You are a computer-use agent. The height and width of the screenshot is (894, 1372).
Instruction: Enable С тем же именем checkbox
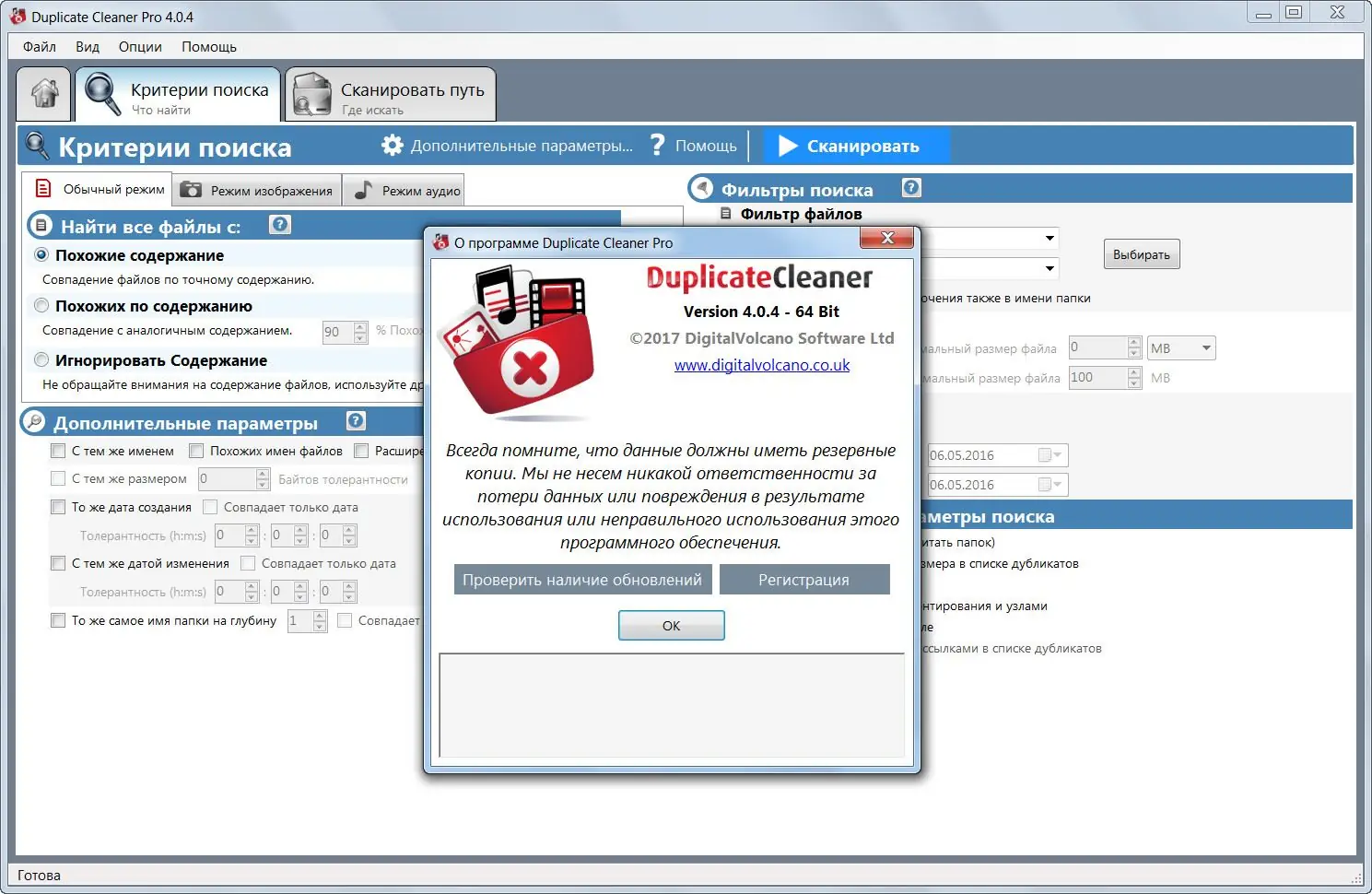click(58, 451)
